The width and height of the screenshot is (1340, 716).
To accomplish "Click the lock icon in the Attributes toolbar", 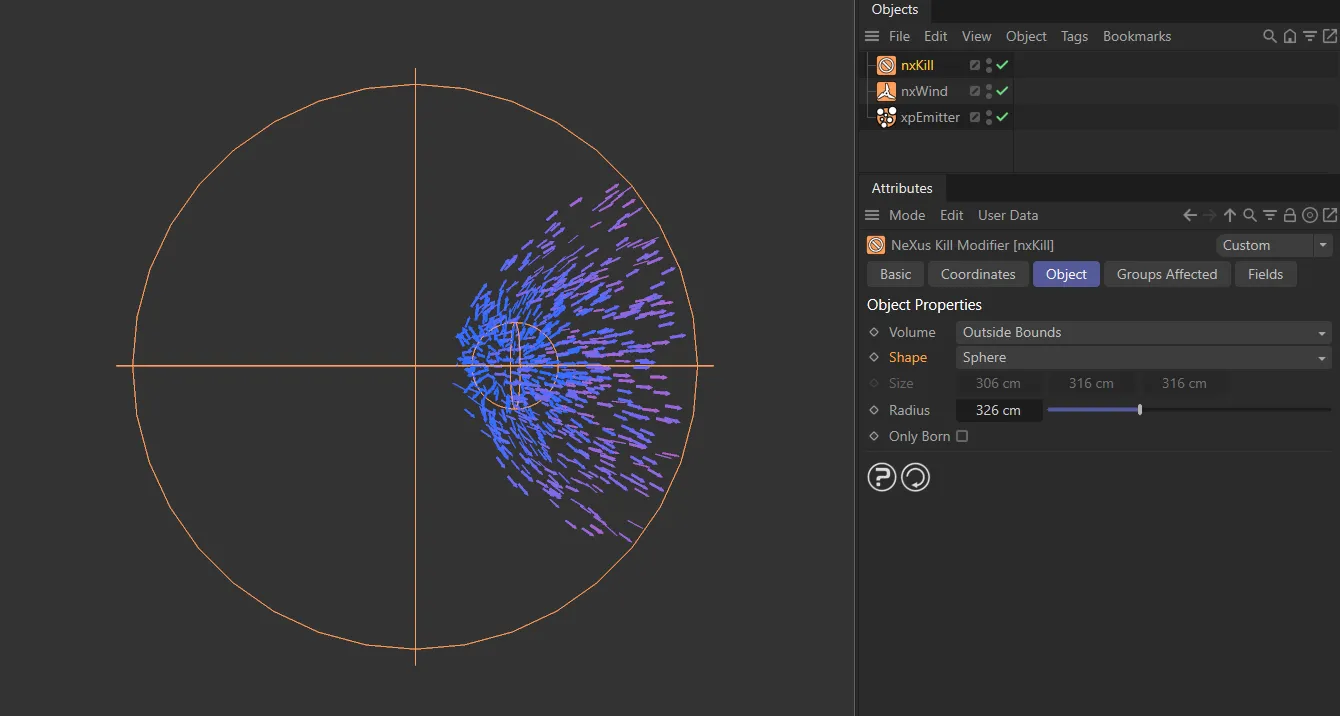I will (1290, 215).
